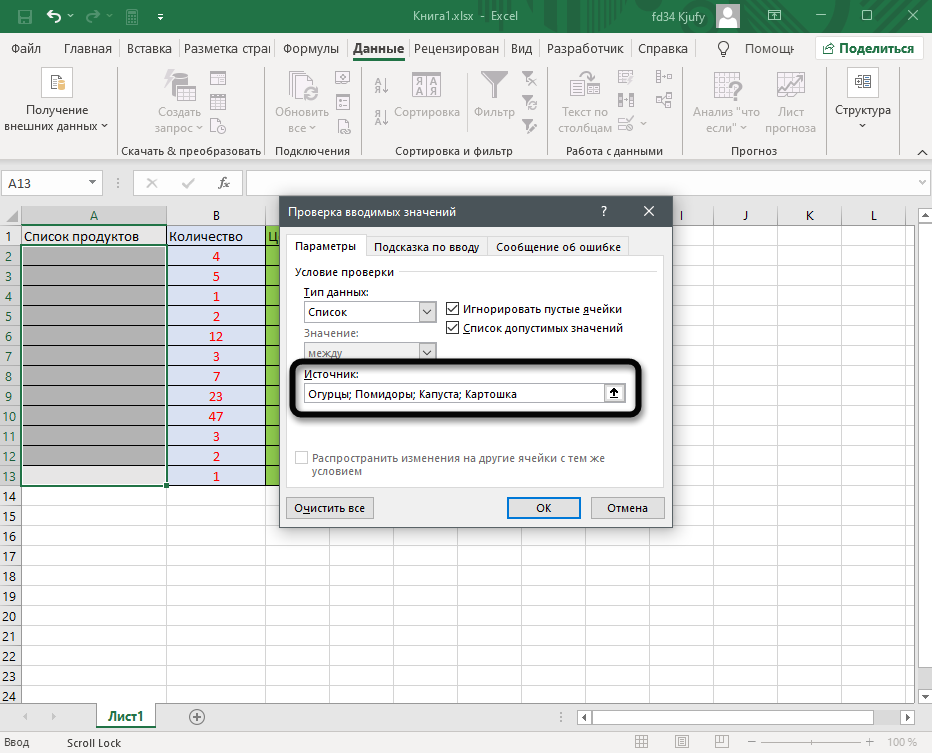932x753 pixels.
Task: Switch to Подсказка по вводу tab
Action: pyautogui.click(x=426, y=247)
